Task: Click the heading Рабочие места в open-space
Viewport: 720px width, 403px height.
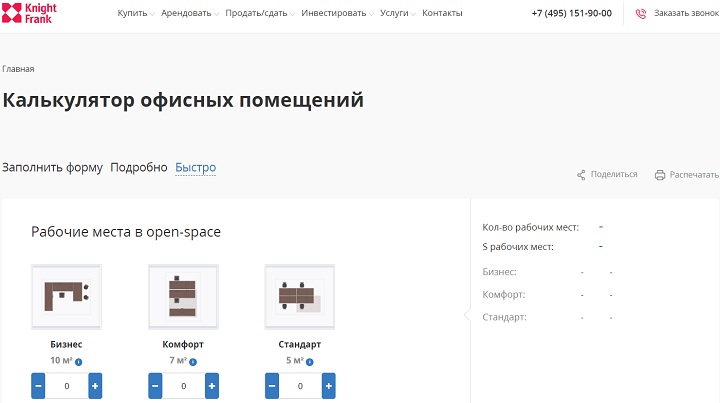Action: [126, 232]
